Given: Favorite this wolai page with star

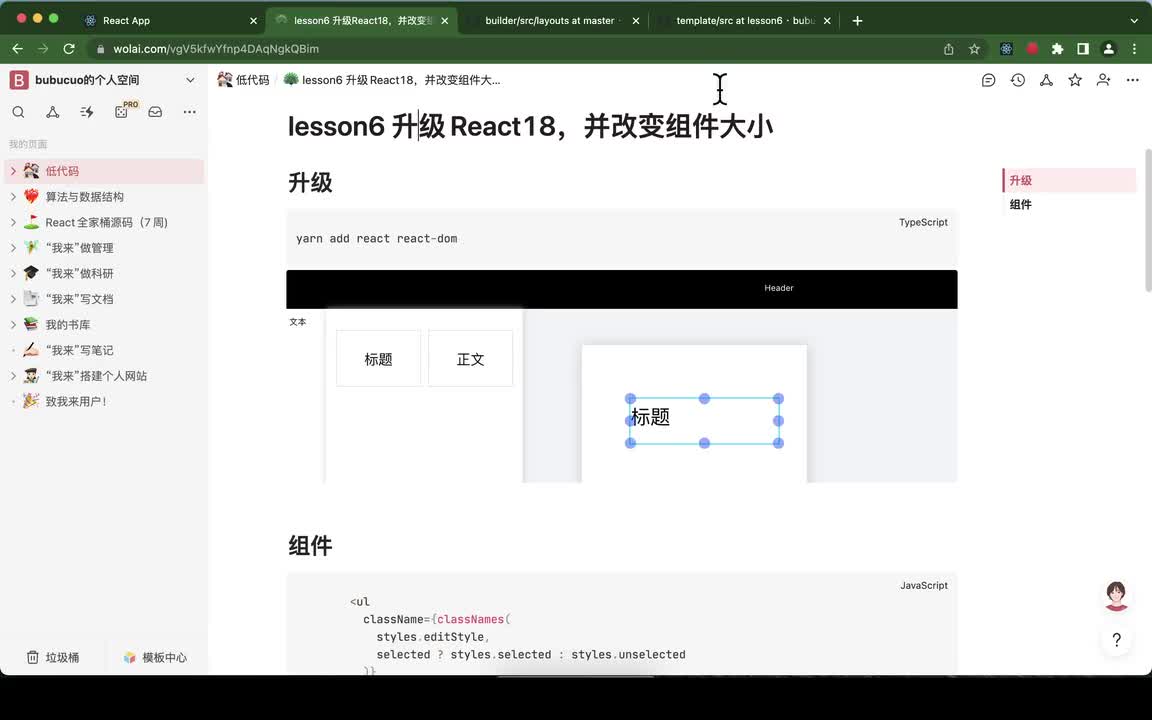Looking at the screenshot, I should pos(1075,80).
